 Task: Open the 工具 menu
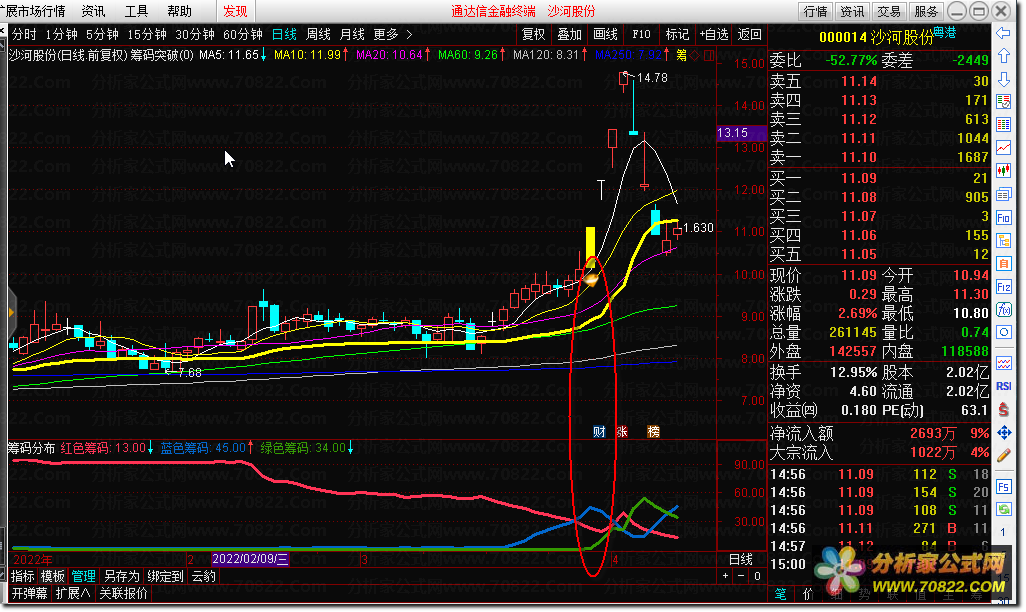click(x=137, y=11)
